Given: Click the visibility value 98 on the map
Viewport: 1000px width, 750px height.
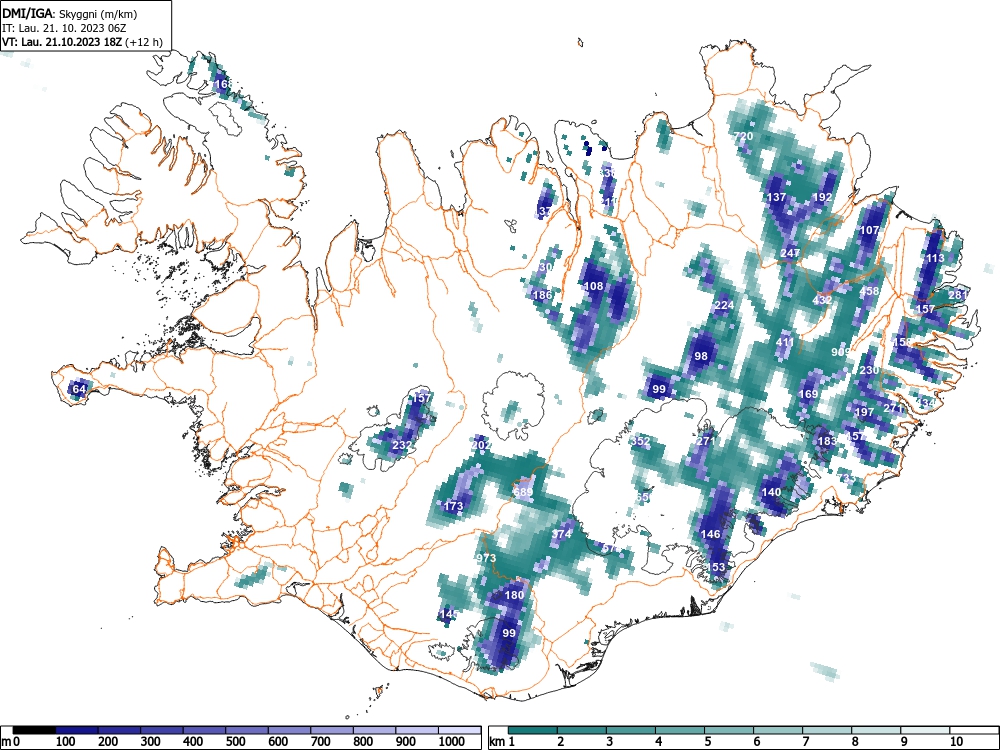Looking at the screenshot, I should (701, 356).
